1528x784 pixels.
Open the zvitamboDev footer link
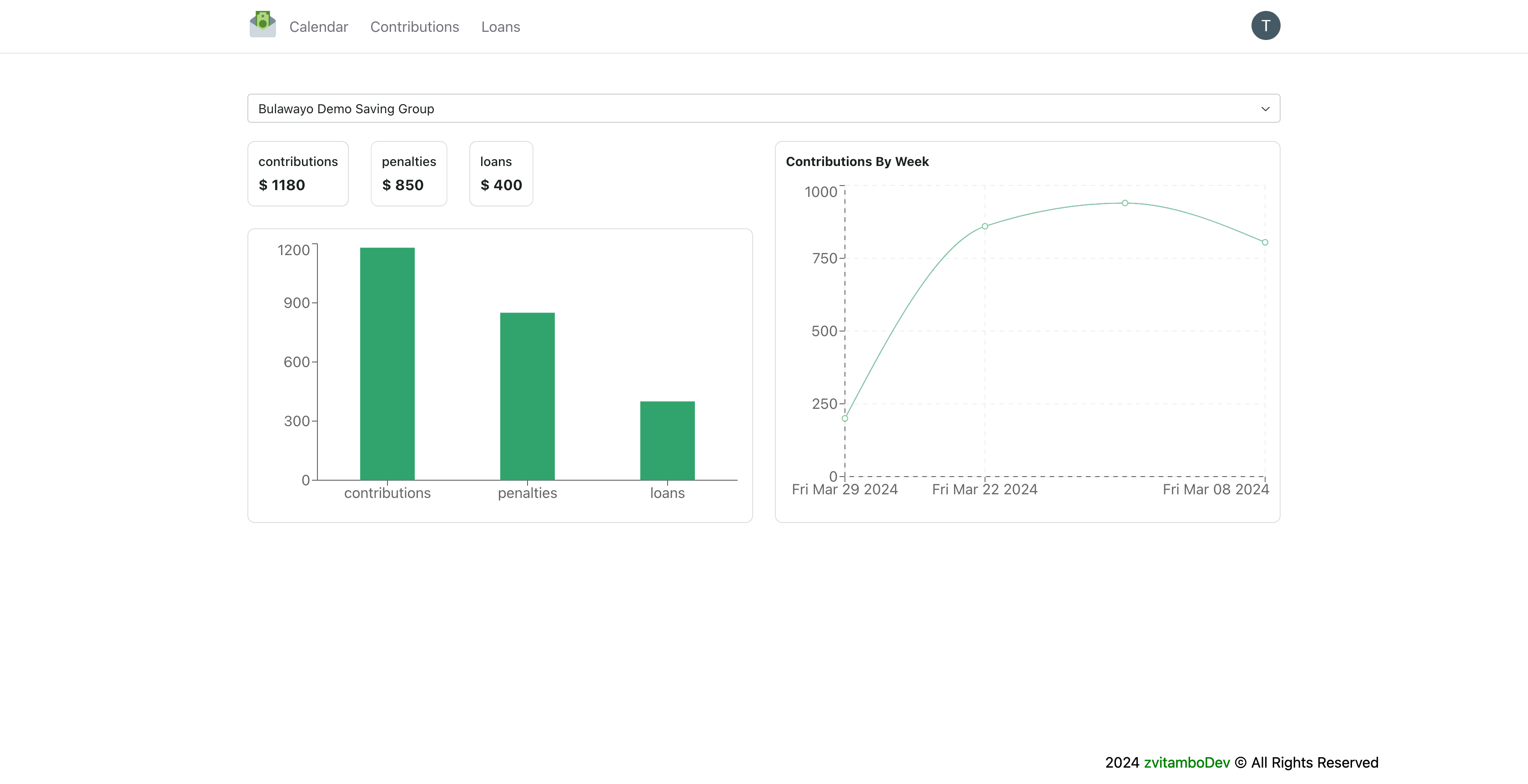[x=1186, y=762]
